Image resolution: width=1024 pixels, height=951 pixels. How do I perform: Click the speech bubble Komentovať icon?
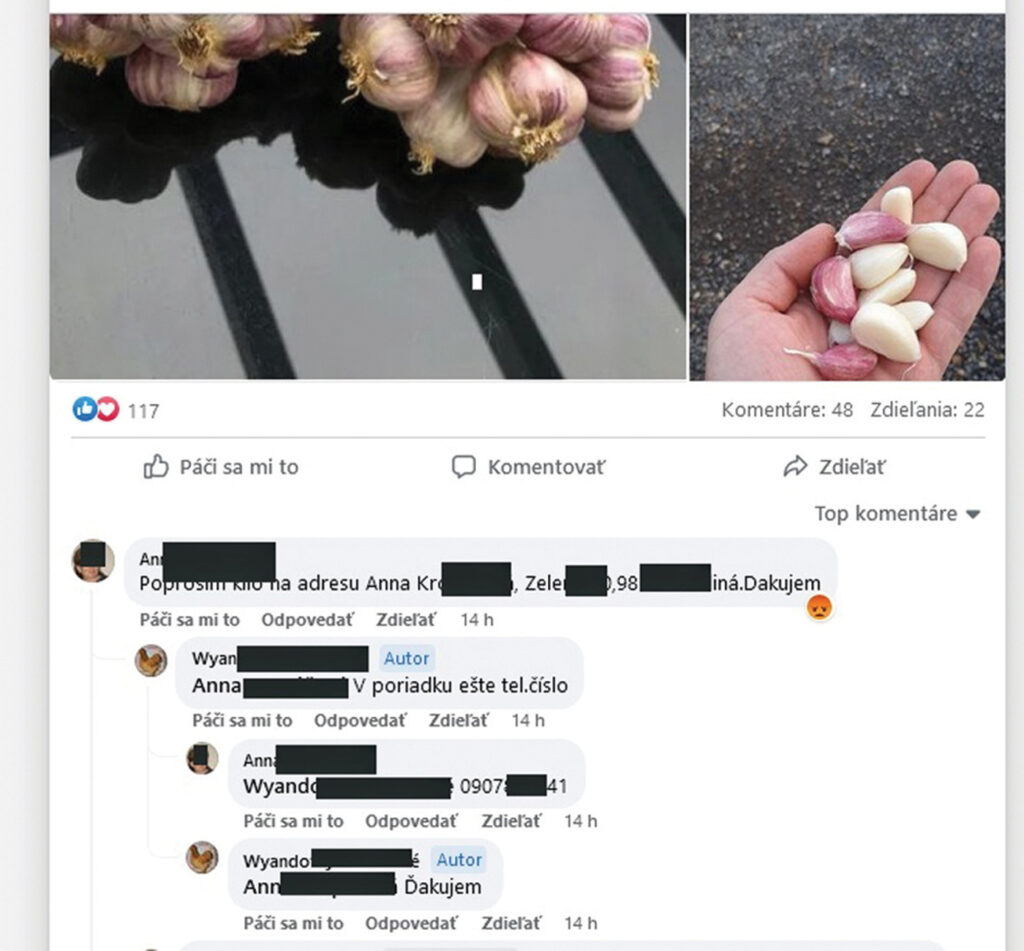click(464, 467)
